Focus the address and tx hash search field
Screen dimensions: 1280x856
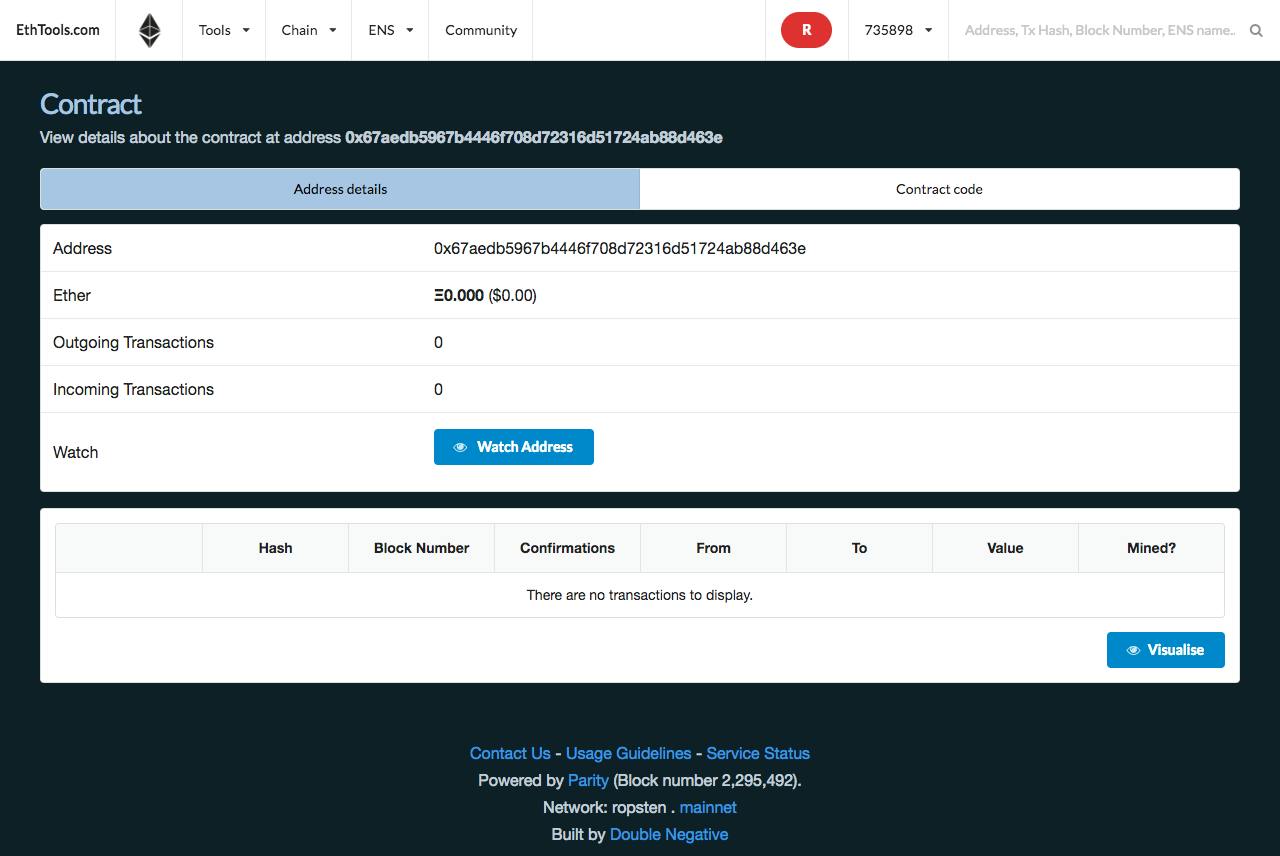click(1100, 30)
